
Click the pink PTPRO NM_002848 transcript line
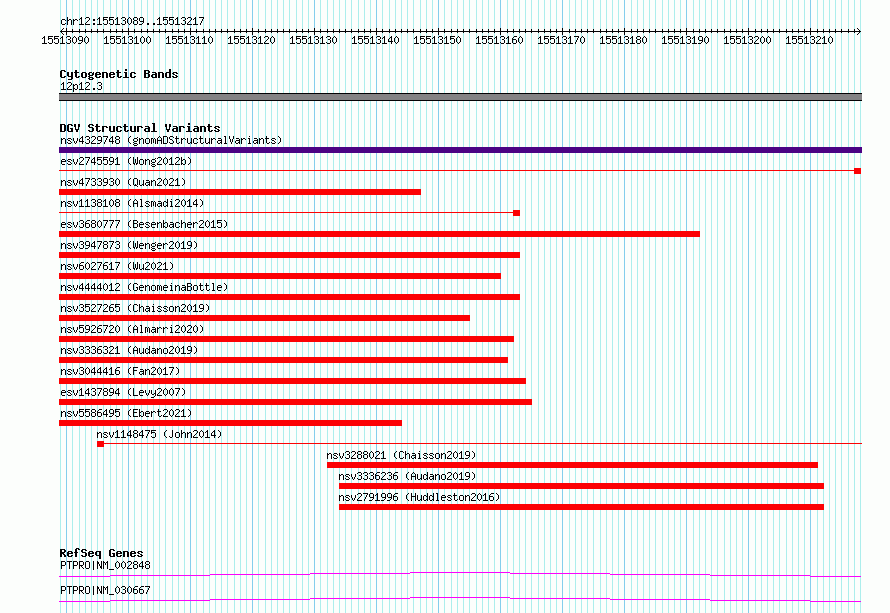point(460,574)
